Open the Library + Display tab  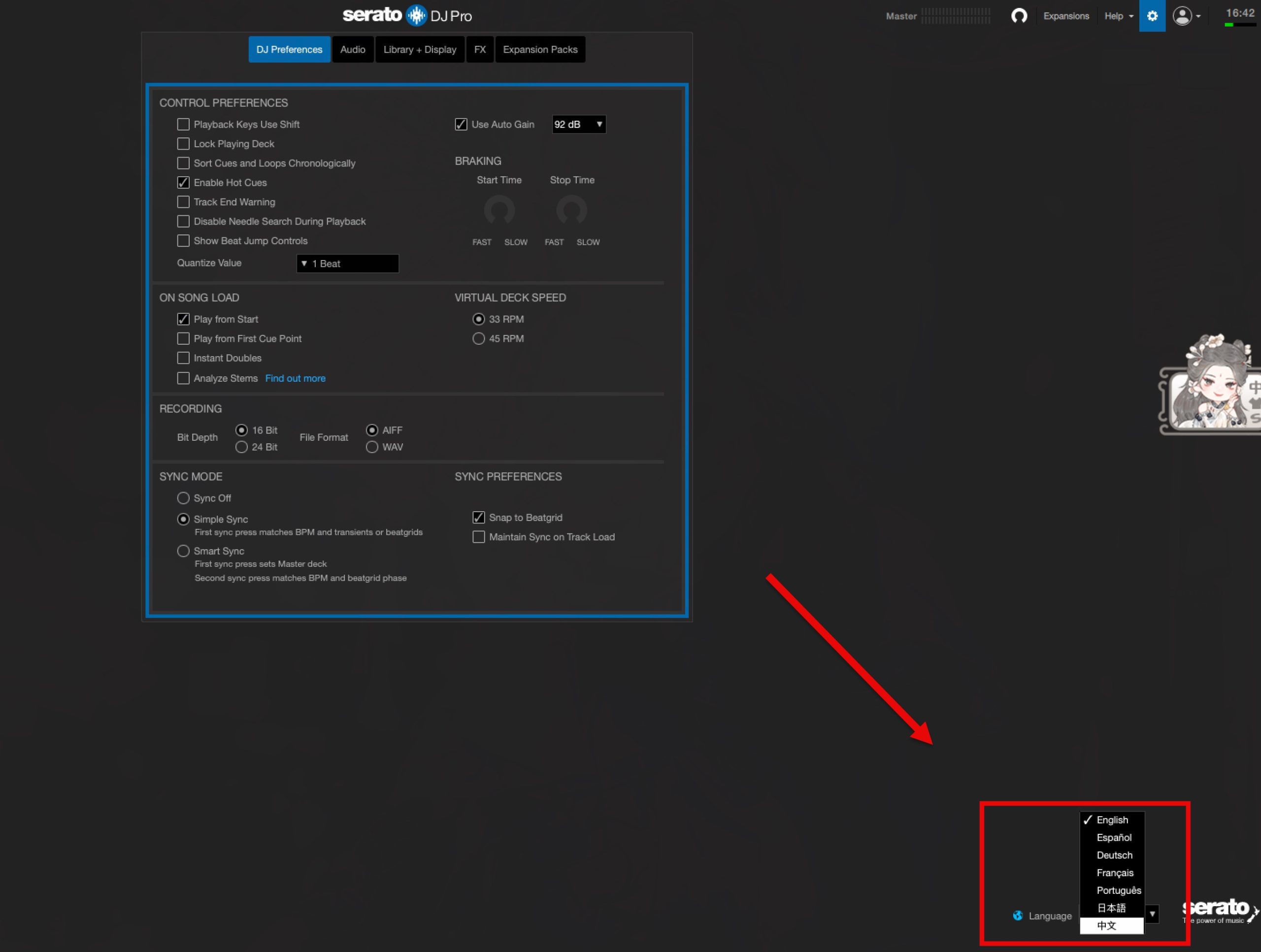point(420,50)
